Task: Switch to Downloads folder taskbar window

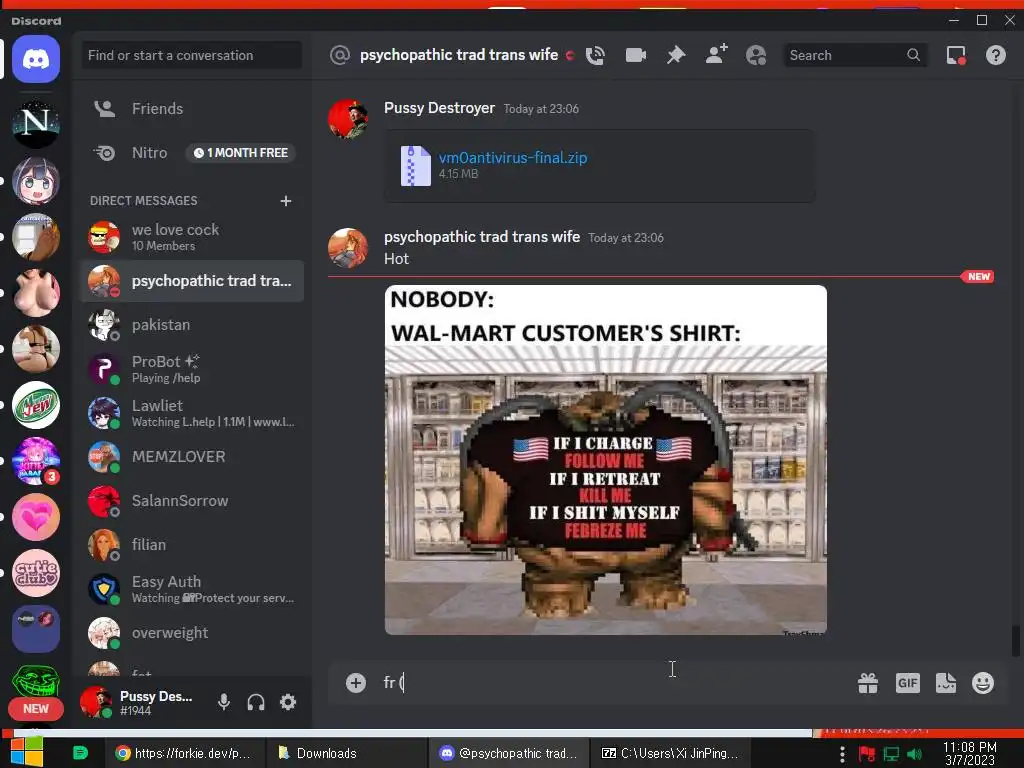Action: click(x=346, y=753)
